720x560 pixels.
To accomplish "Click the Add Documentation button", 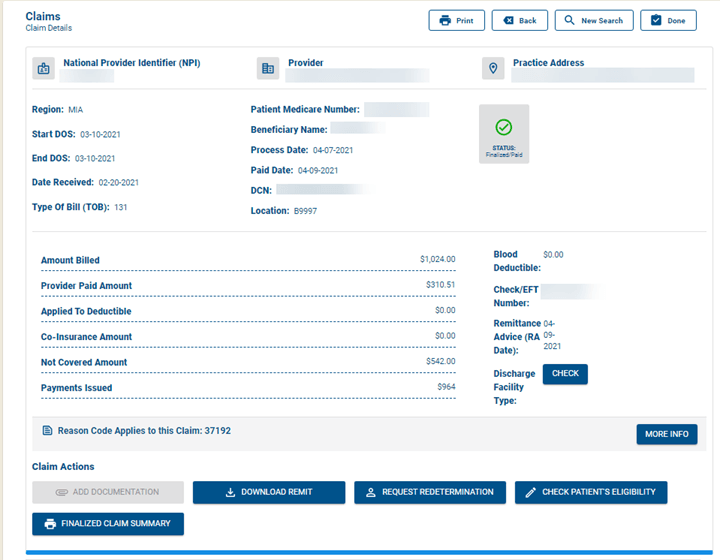I will [x=108, y=492].
